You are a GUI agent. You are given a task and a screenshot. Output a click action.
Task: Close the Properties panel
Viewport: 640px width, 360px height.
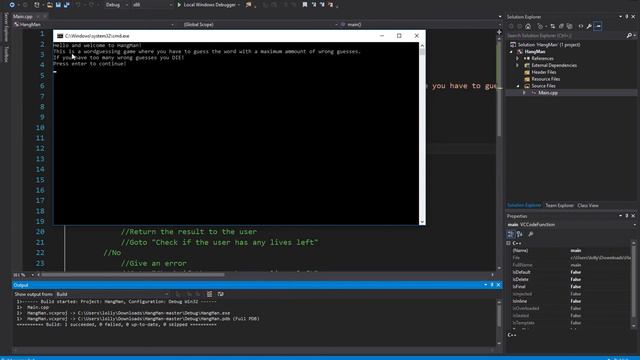633,216
